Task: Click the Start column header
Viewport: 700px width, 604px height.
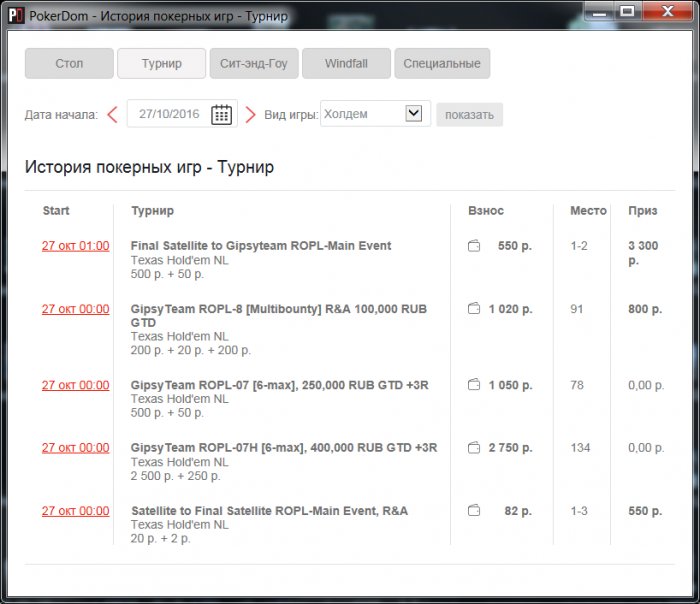Action: click(56, 210)
